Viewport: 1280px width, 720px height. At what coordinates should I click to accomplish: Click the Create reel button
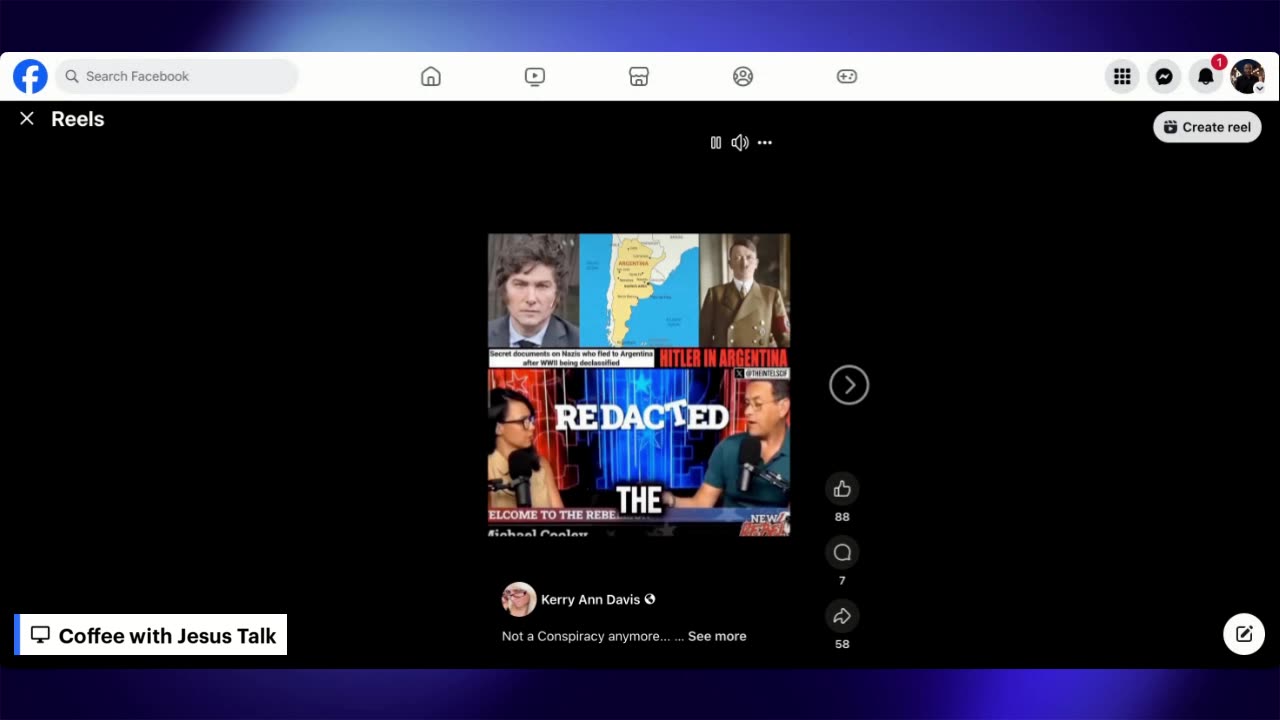pos(1207,127)
